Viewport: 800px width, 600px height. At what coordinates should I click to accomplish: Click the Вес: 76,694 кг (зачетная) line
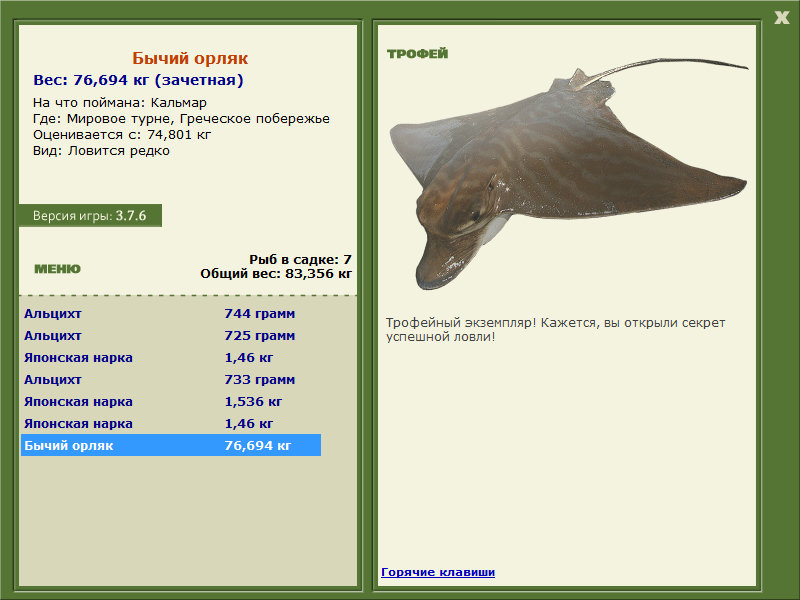click(x=138, y=80)
